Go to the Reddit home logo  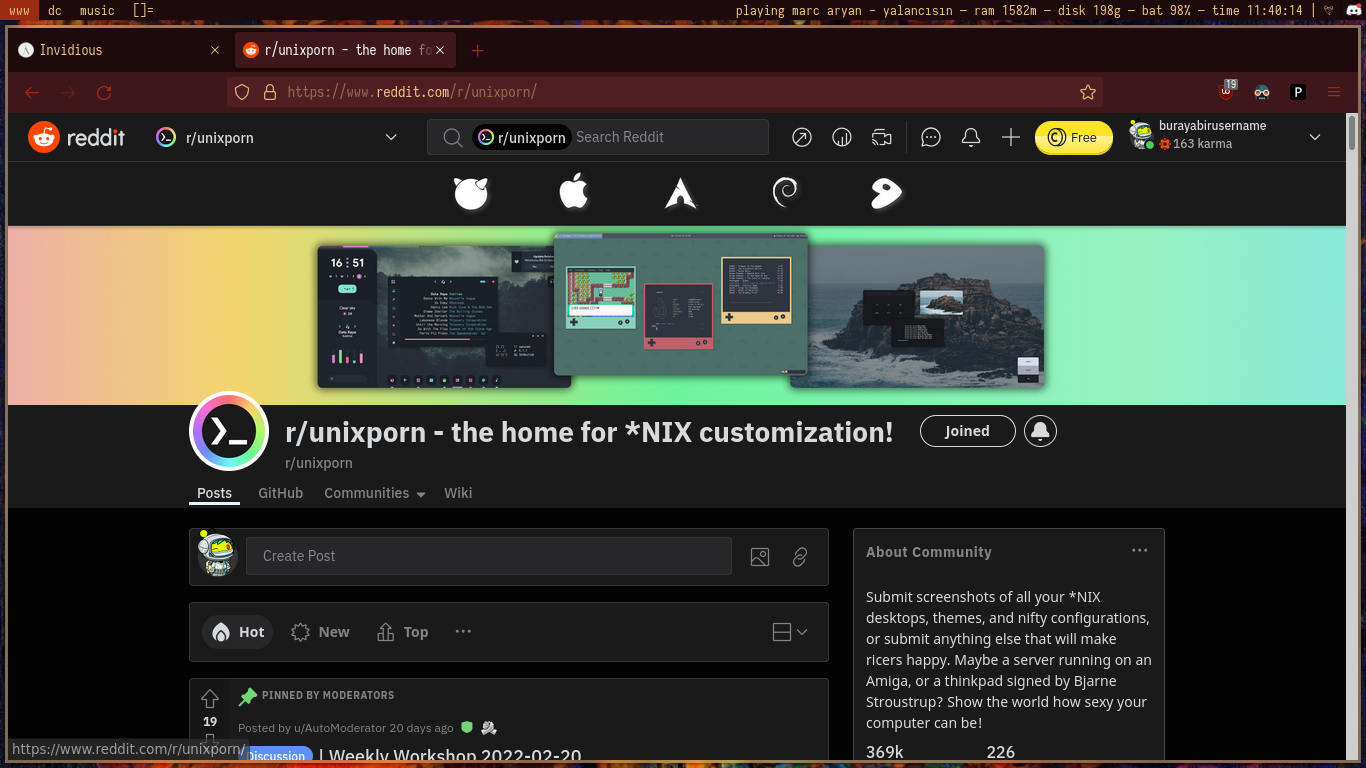pyautogui.click(x=77, y=137)
